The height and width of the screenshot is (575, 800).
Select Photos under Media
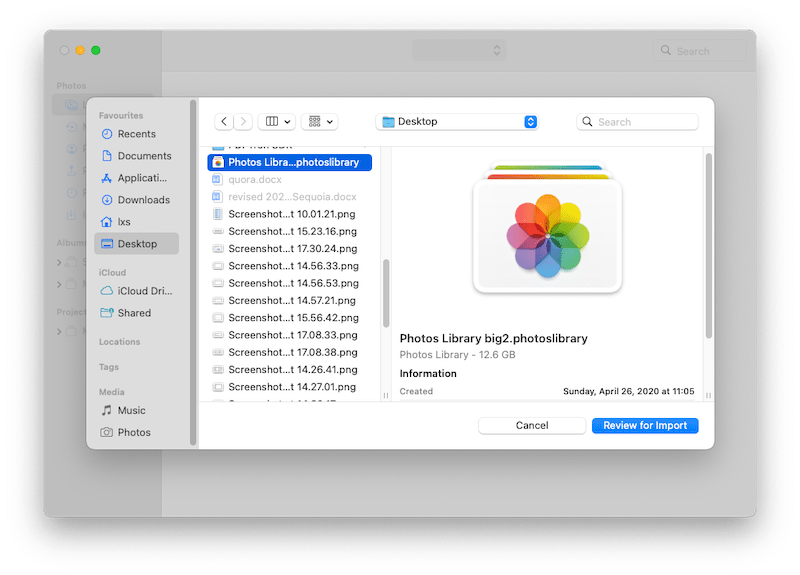(x=136, y=432)
